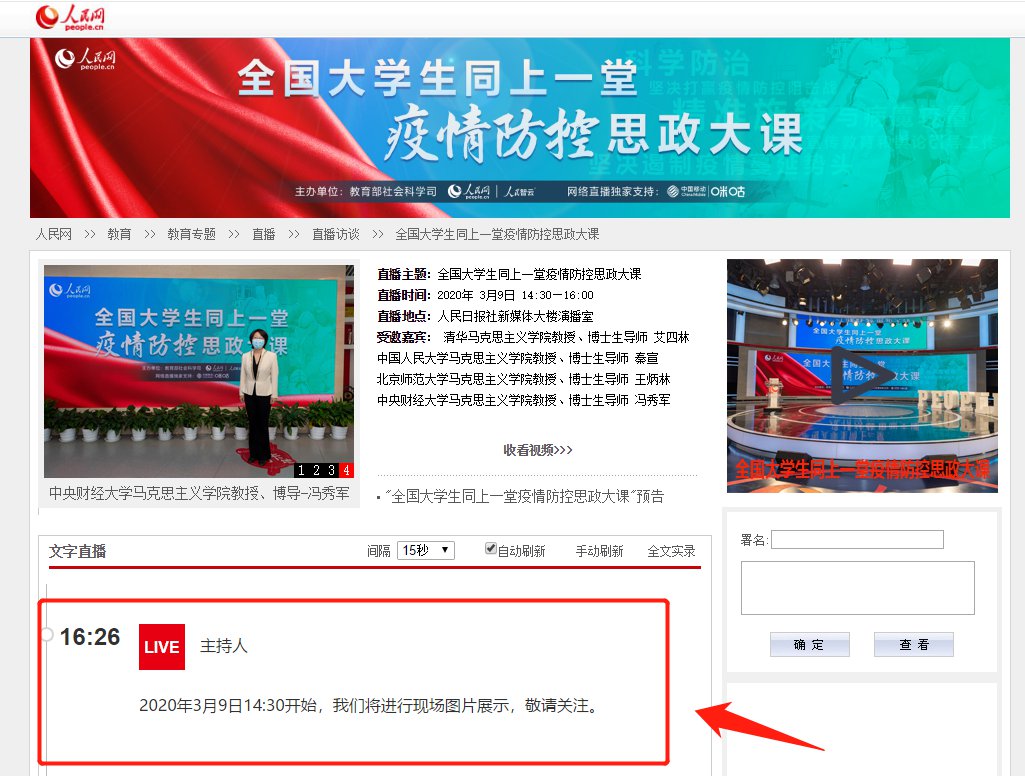Click the red LIVE badge icon

click(162, 647)
